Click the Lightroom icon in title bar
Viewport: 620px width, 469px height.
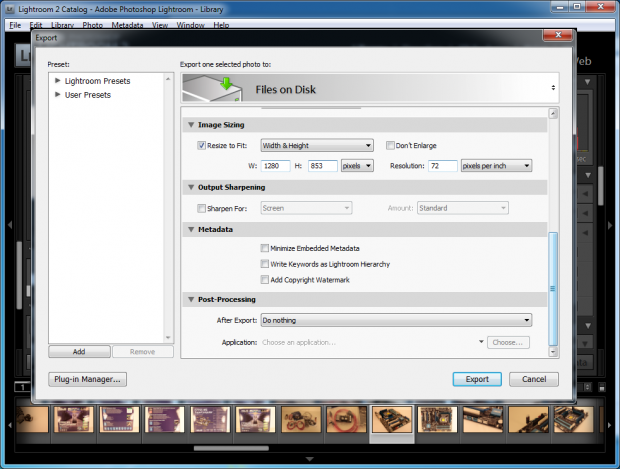click(x=10, y=9)
